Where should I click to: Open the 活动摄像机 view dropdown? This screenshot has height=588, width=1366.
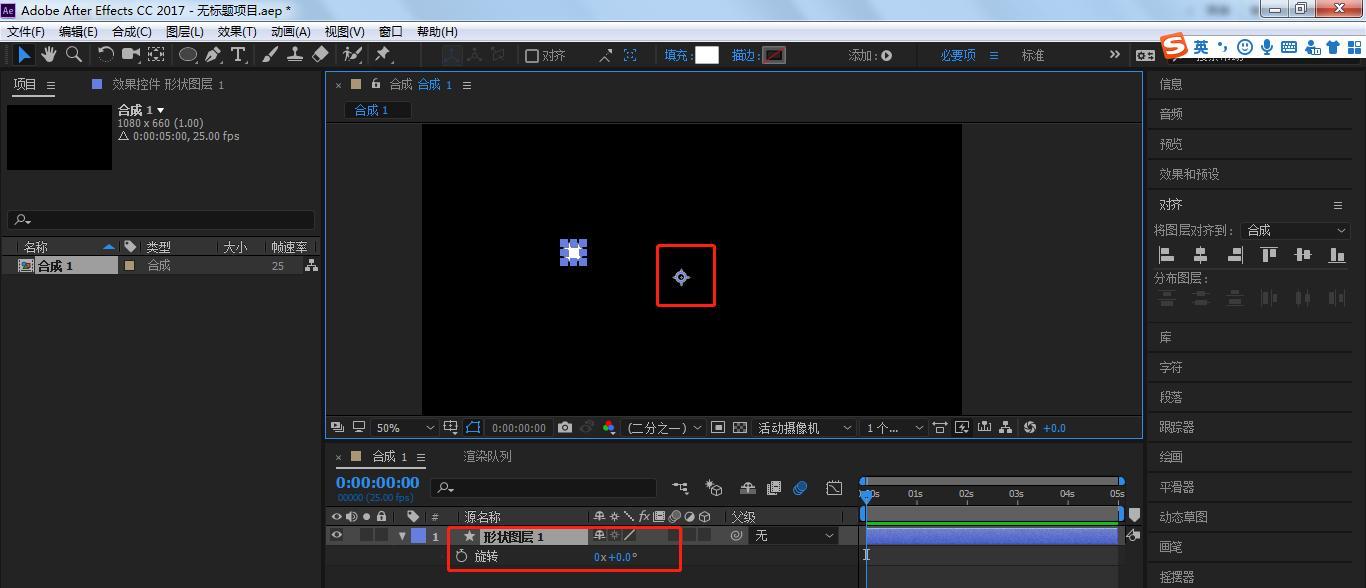[x=805, y=428]
